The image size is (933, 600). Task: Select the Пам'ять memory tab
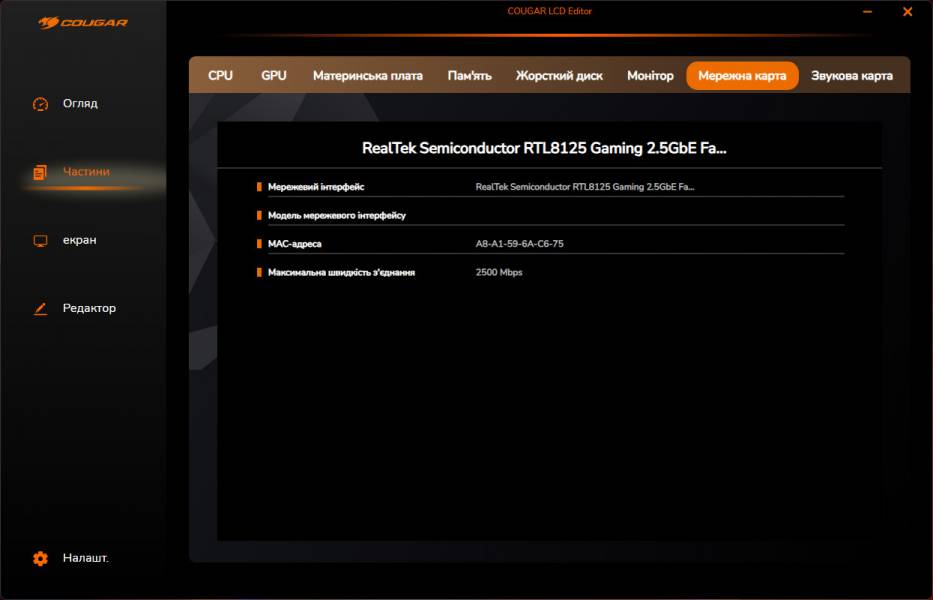point(469,76)
